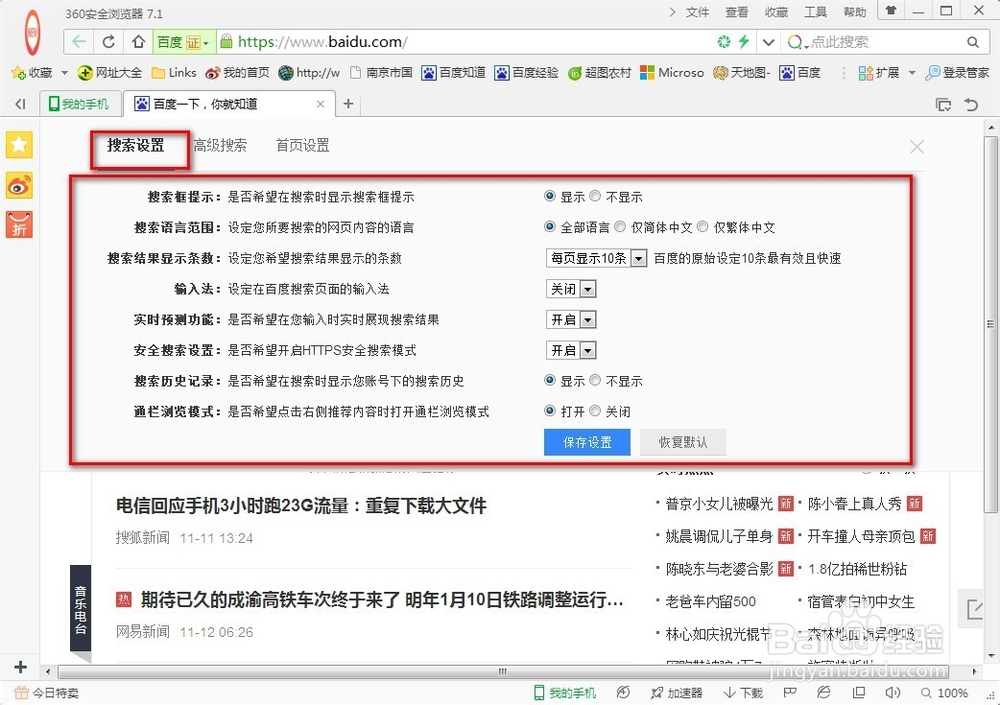Open the 期待已久的成渝高铁 news link
Image resolution: width=1000 pixels, height=705 pixels.
382,600
